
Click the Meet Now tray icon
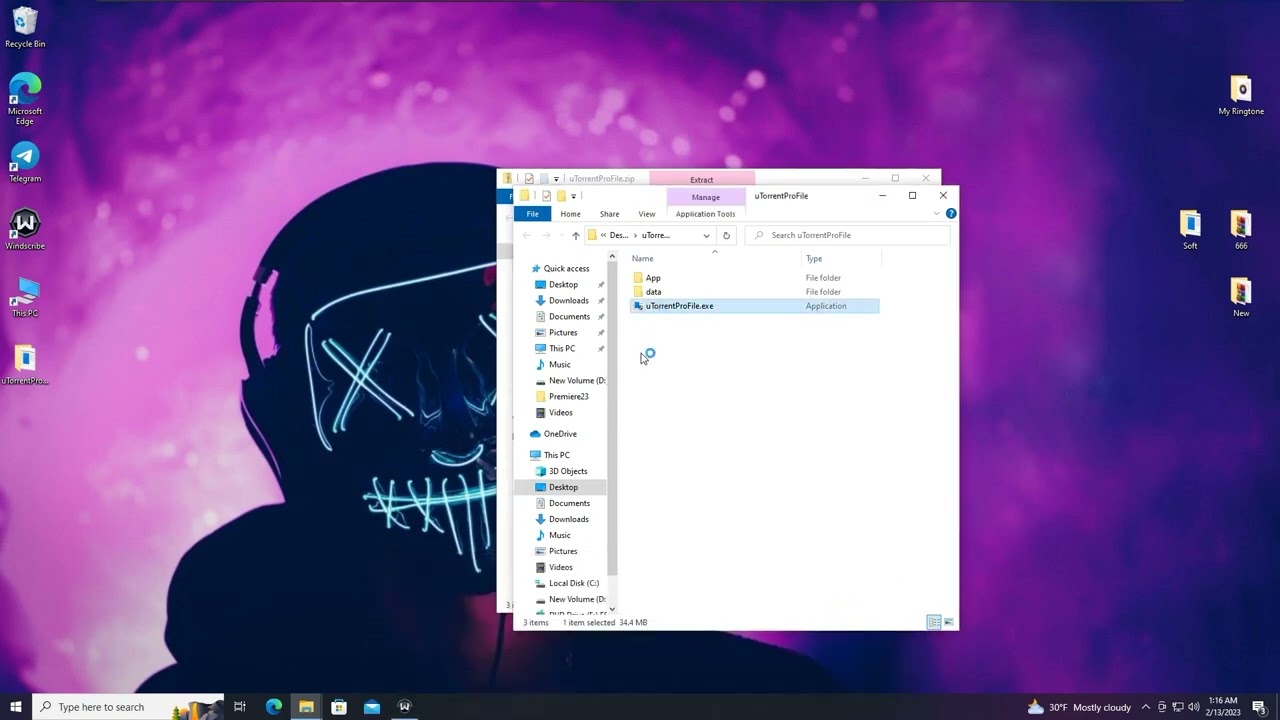click(x=1162, y=707)
